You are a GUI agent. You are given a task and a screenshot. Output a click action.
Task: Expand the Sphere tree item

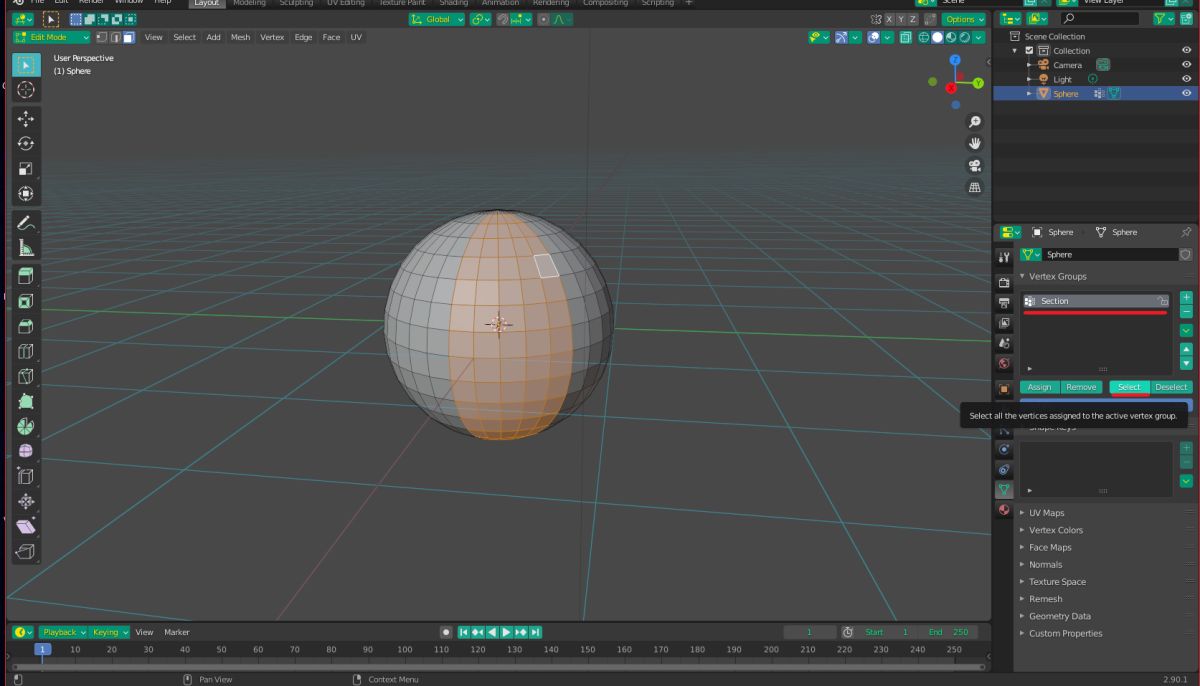[x=1029, y=93]
